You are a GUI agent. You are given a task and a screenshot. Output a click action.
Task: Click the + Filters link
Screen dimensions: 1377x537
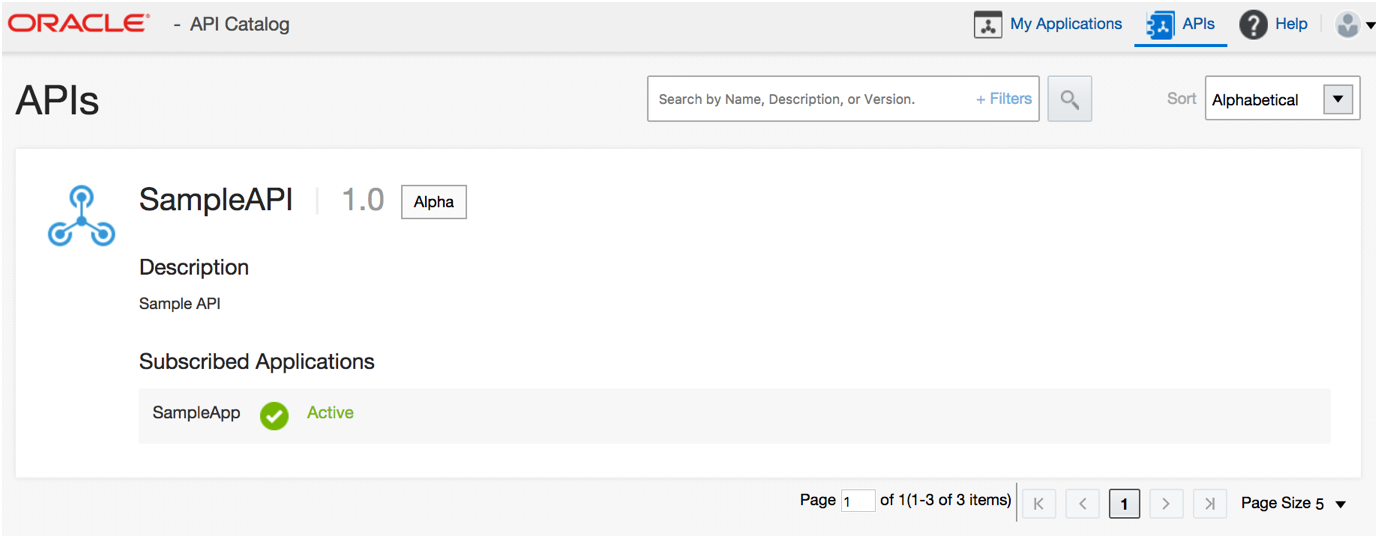(1004, 99)
